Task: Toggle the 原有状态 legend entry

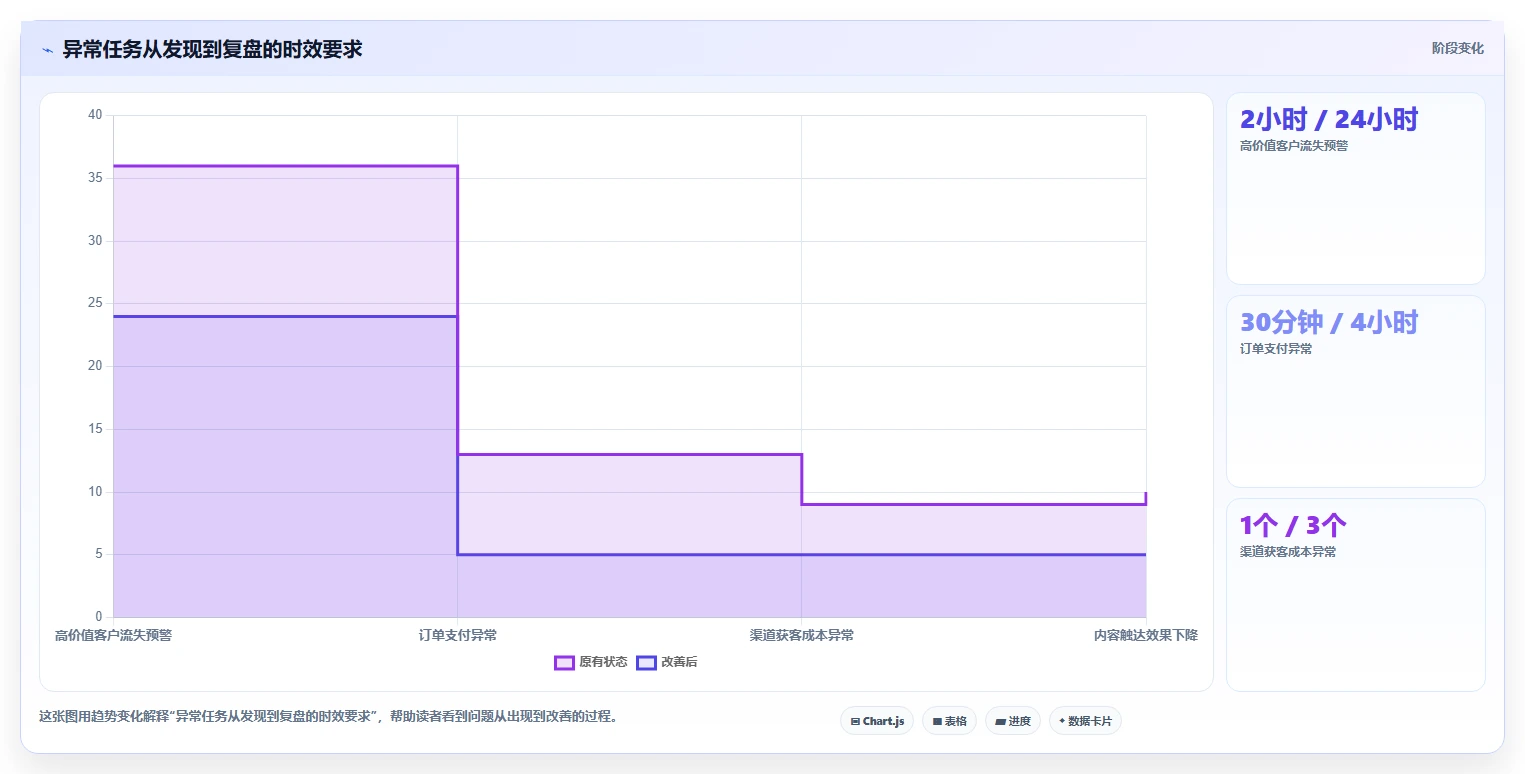Action: coord(591,662)
